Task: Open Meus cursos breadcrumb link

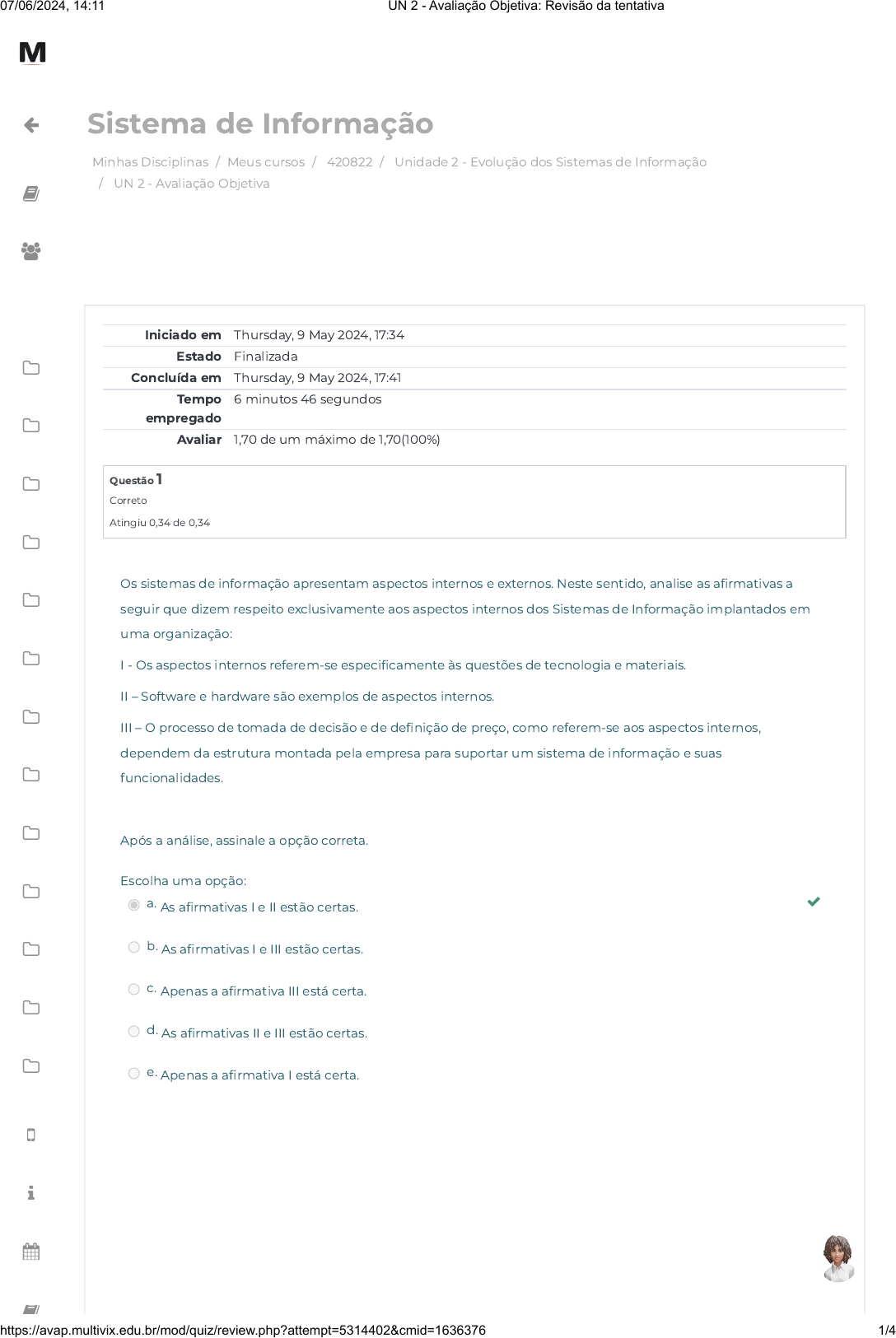Action: (x=266, y=162)
